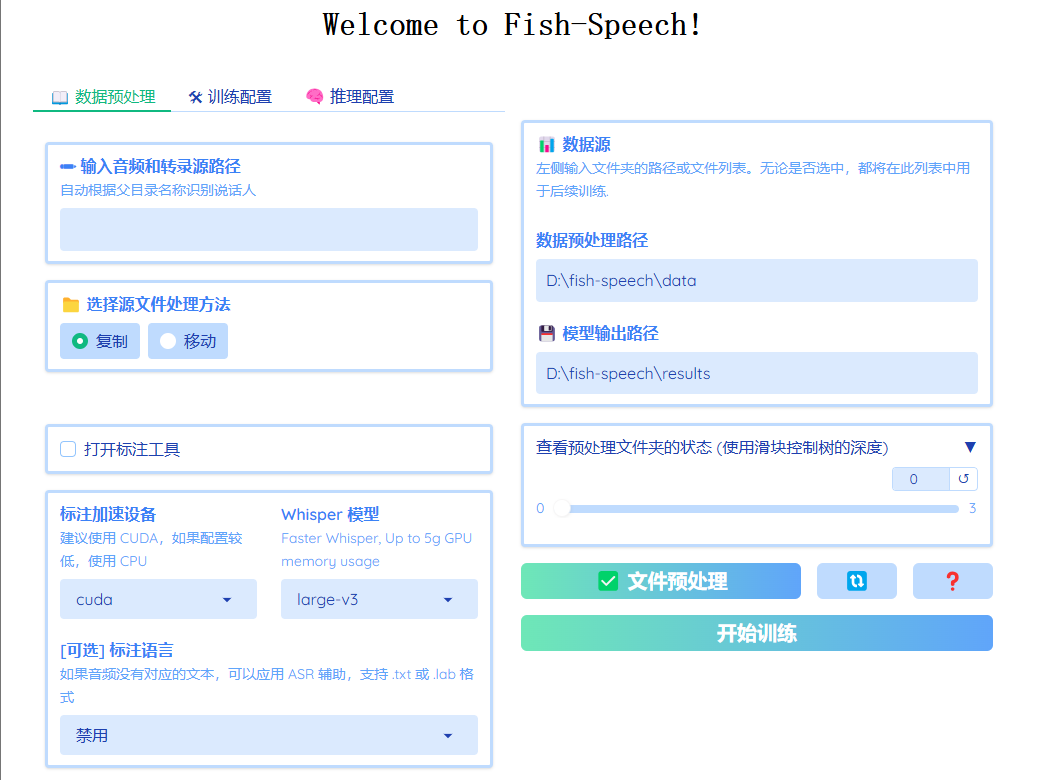The width and height of the screenshot is (1055, 780).
Task: Collapse the 查看预处理文件夹的状态 accordion arrow
Action: 970,448
